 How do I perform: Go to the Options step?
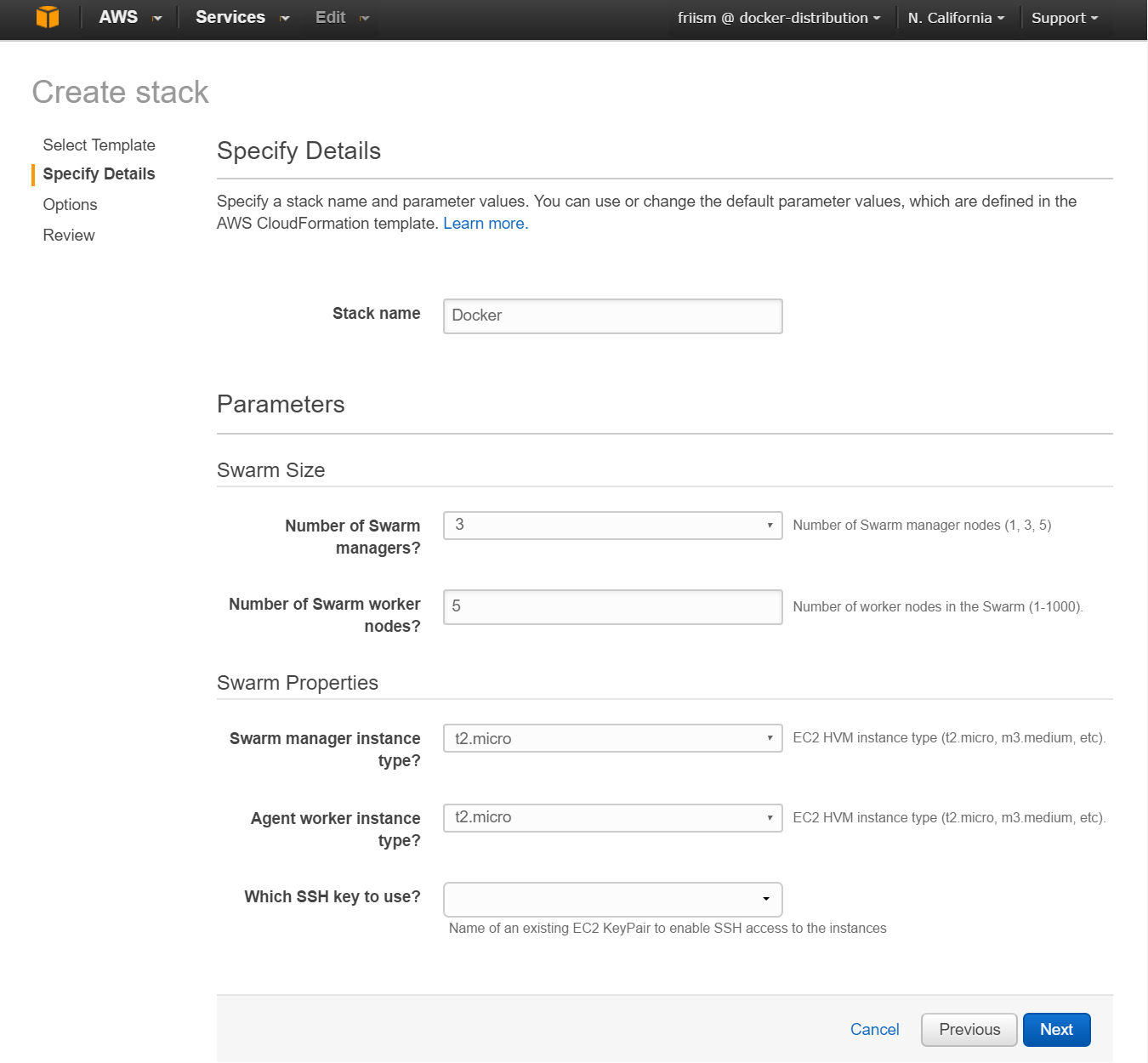pyautogui.click(x=71, y=205)
